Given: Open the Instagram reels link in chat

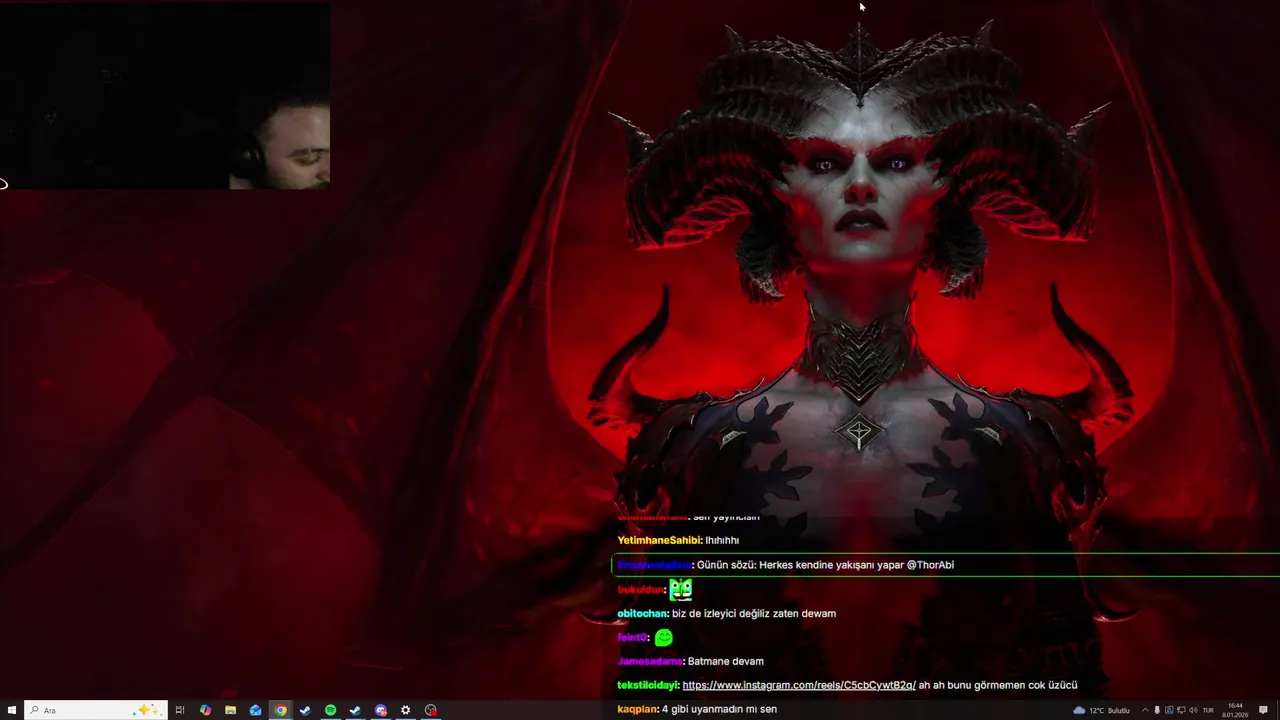Looking at the screenshot, I should point(799,685).
